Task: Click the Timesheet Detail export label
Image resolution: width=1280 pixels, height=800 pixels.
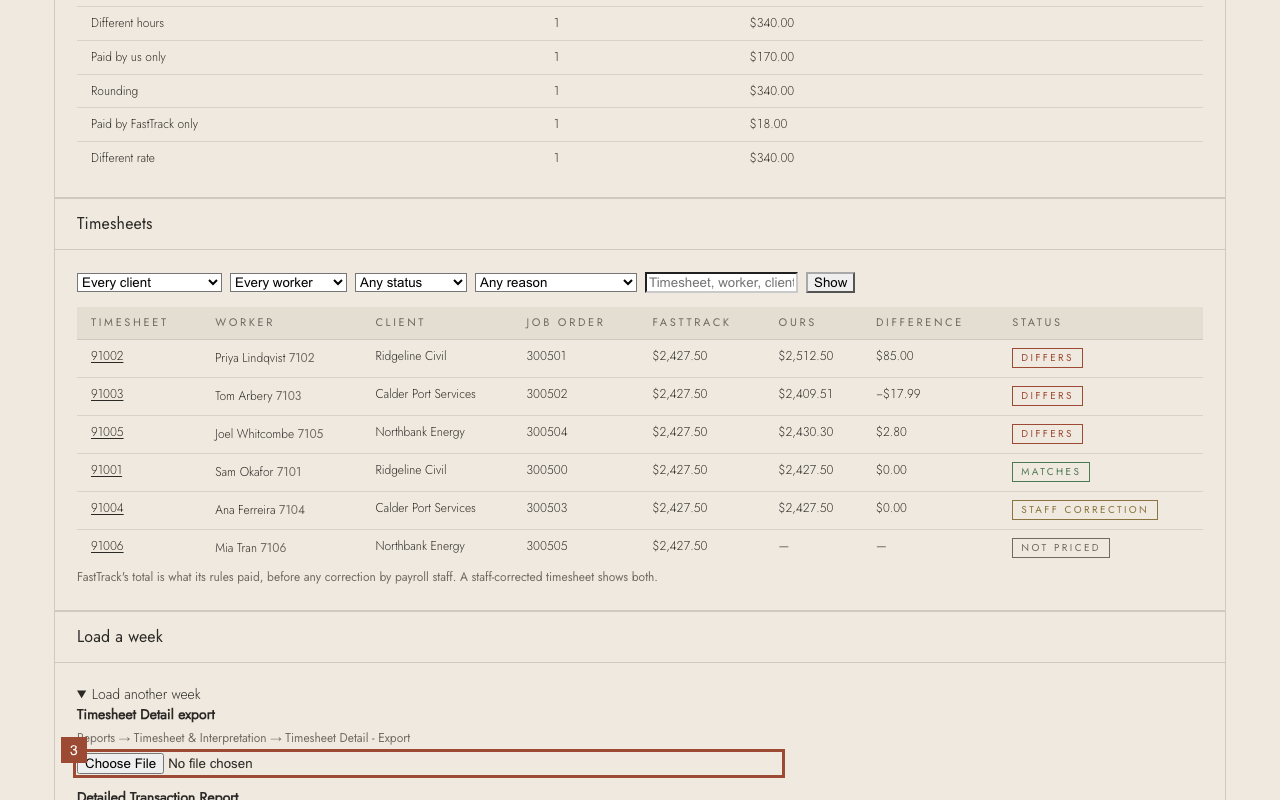Action: (x=146, y=715)
